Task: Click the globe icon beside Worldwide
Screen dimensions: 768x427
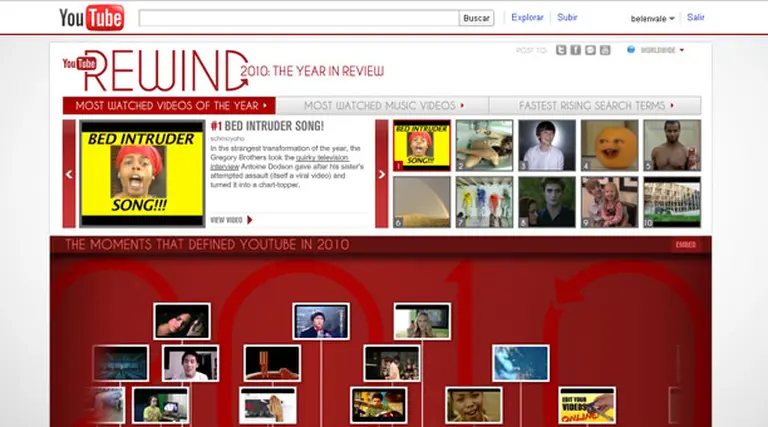Action: click(x=631, y=49)
